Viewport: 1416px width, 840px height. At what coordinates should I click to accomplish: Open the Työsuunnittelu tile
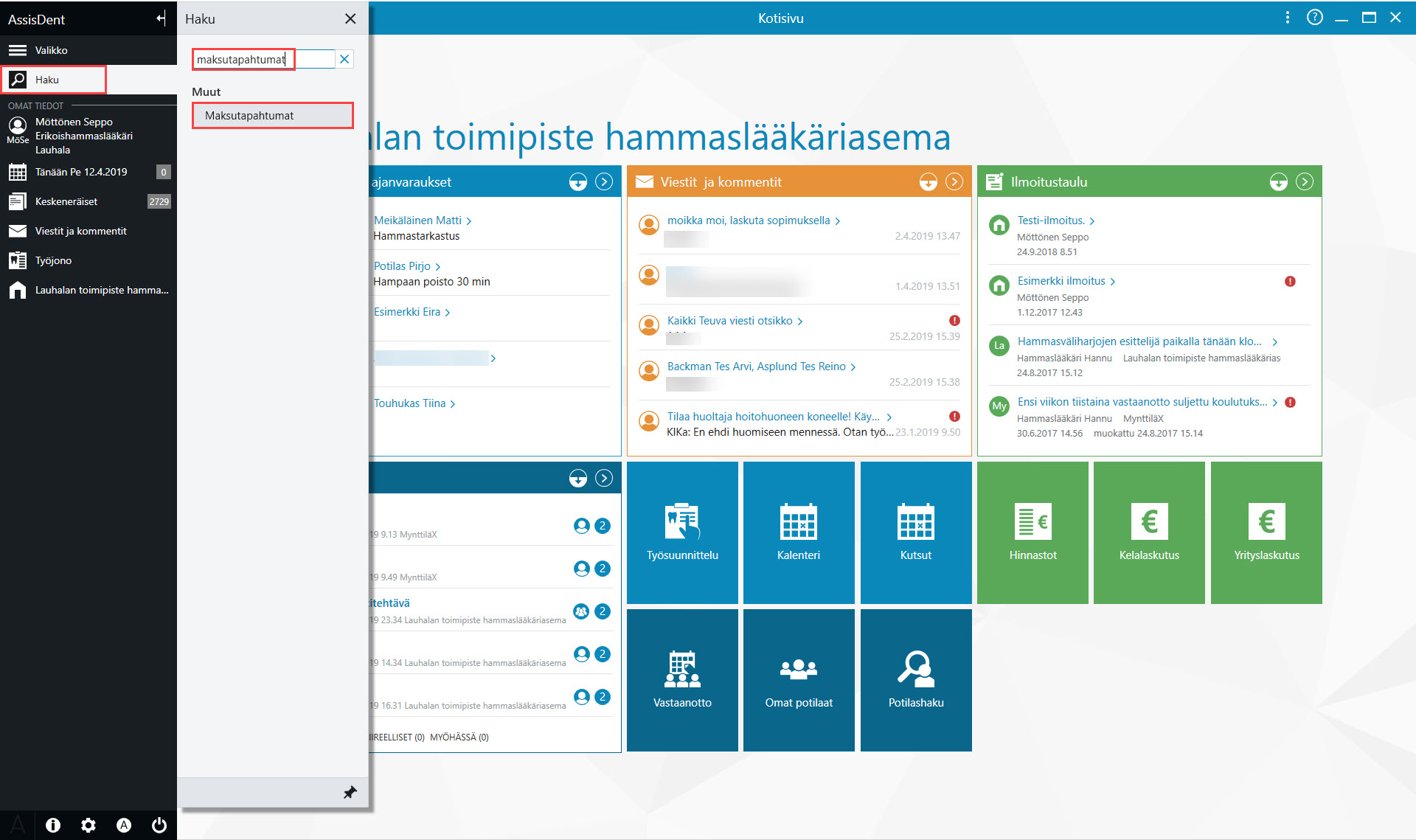click(x=682, y=532)
